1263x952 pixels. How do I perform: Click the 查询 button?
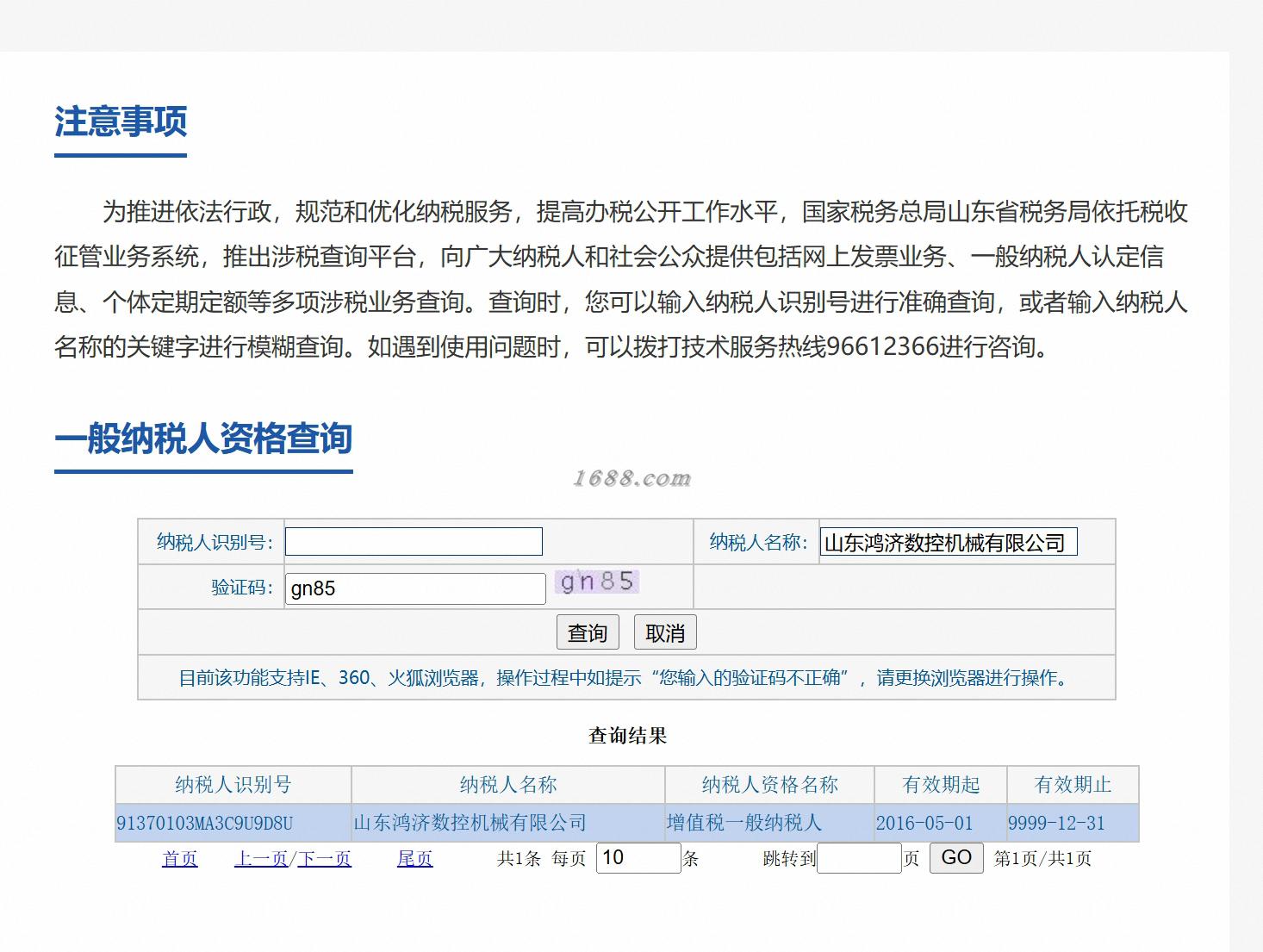point(588,632)
